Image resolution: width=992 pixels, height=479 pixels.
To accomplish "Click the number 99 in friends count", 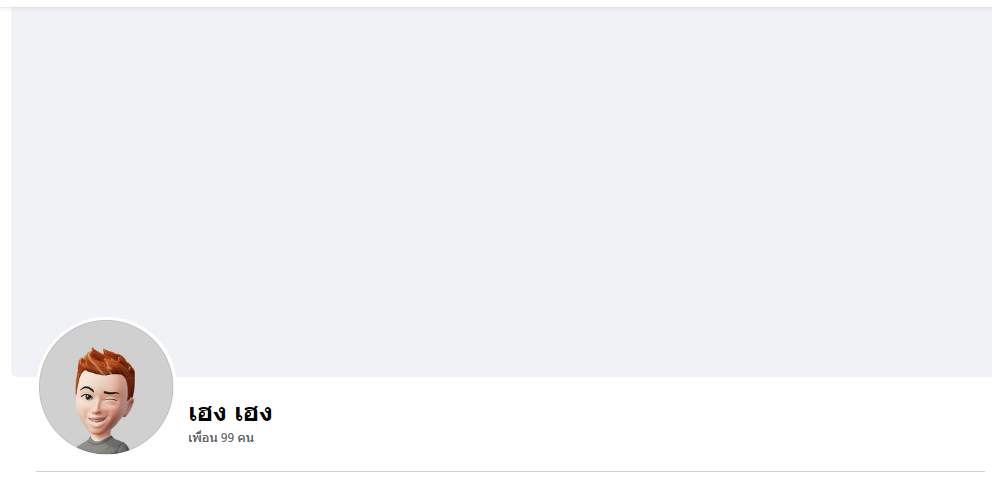I will [227, 438].
